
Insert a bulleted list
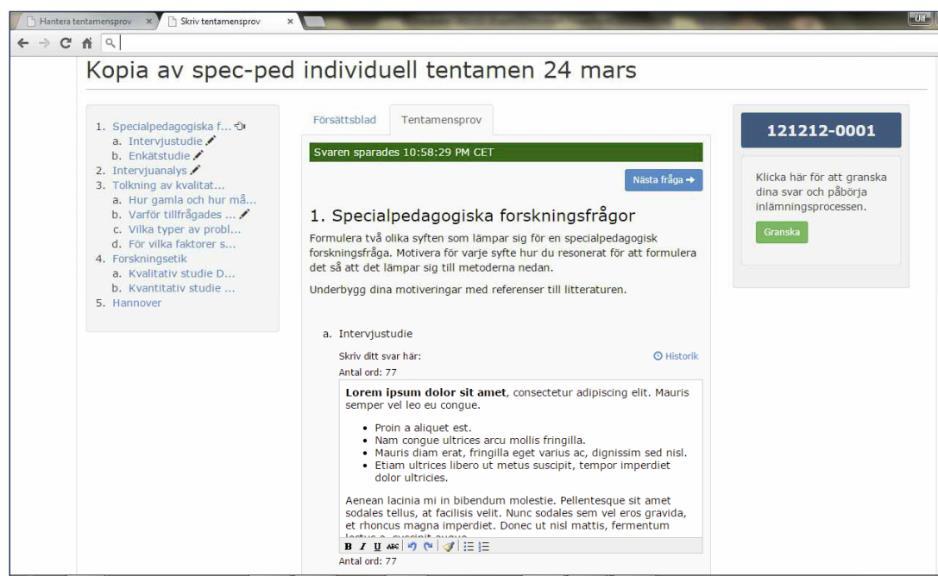[x=468, y=546]
